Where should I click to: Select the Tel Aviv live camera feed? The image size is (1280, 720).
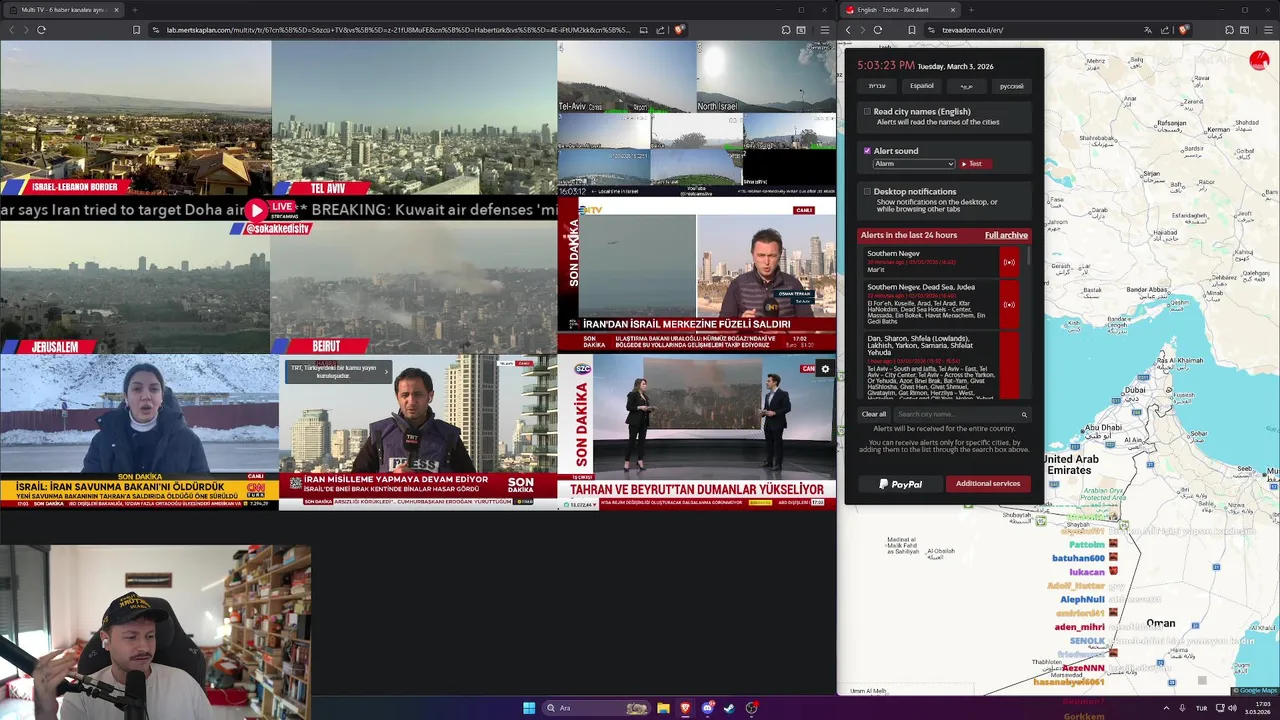(414, 118)
